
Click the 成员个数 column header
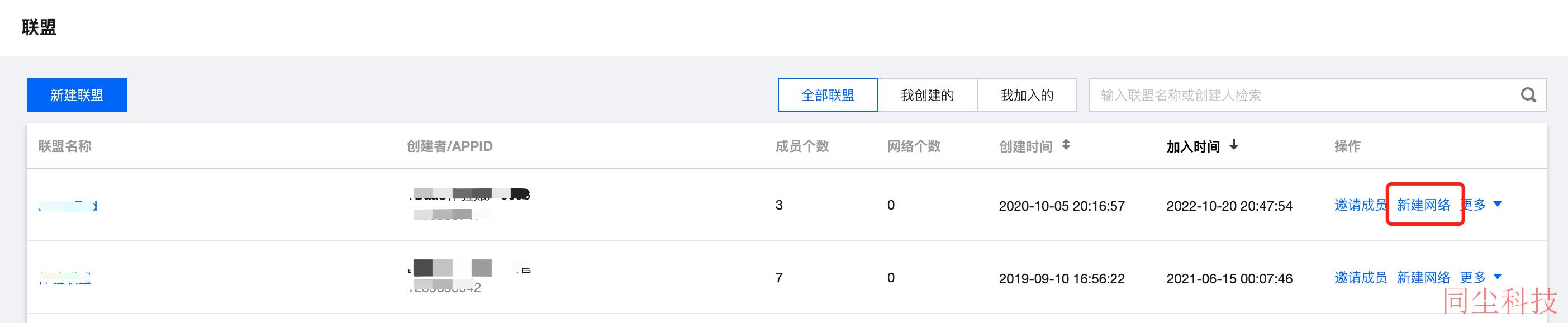click(x=802, y=146)
